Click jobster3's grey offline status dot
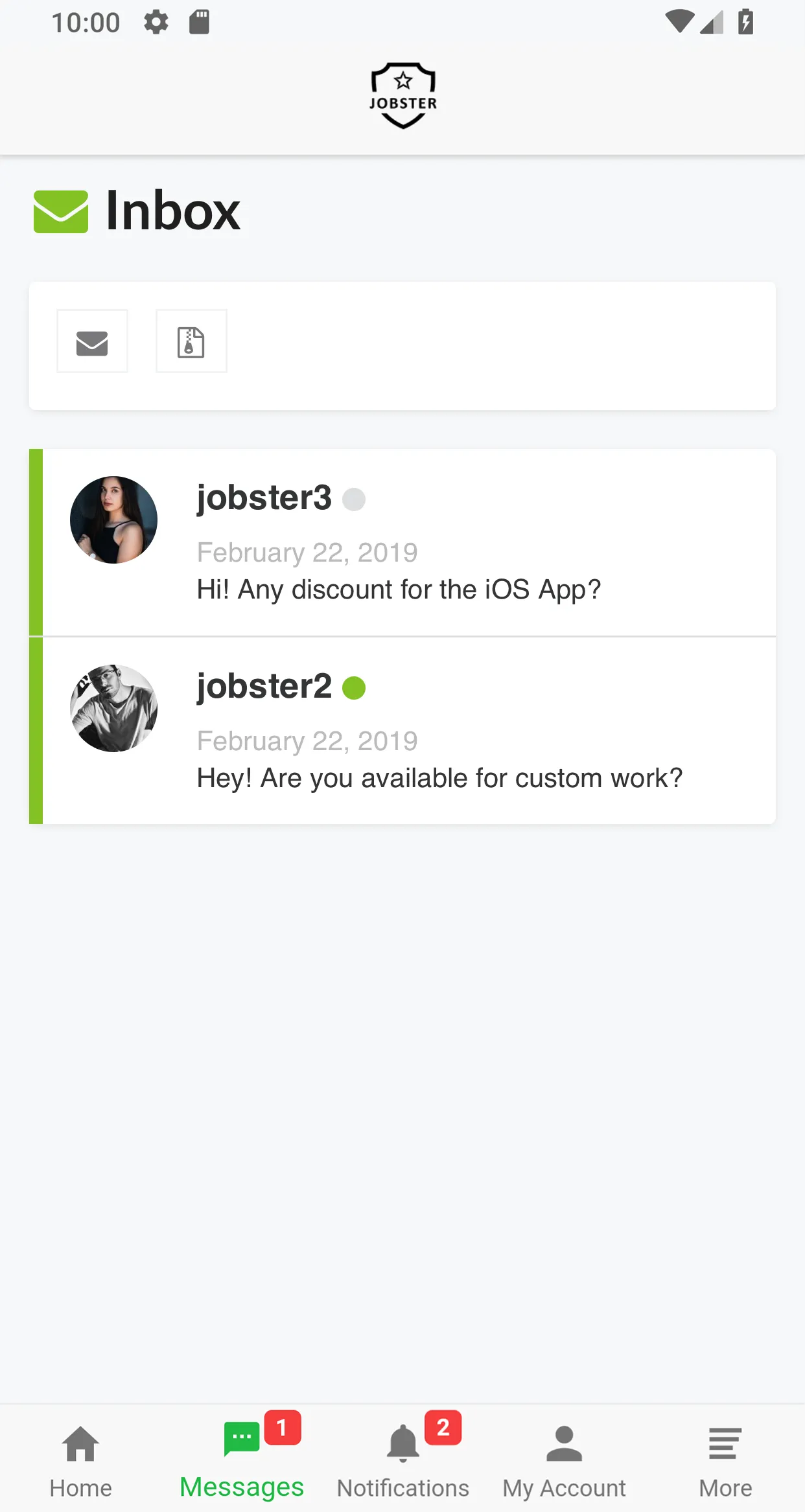 coord(354,499)
